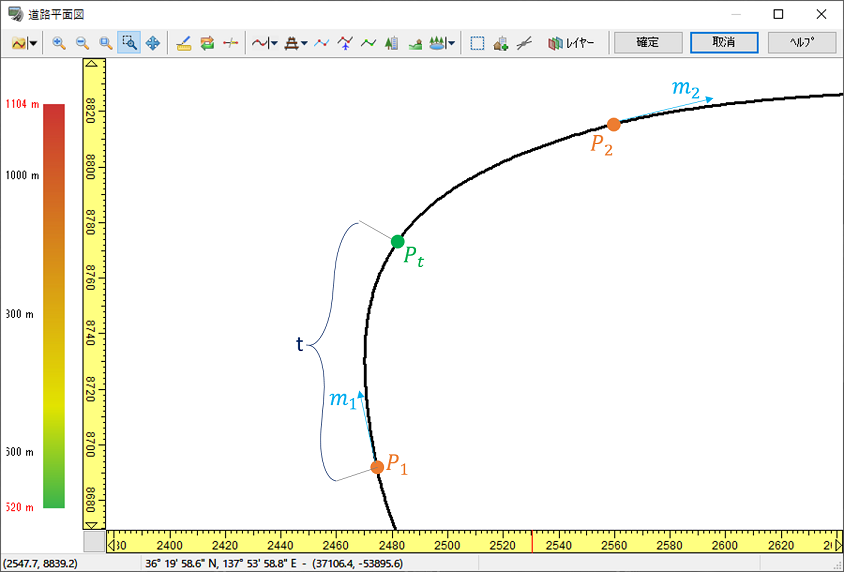
Task: Expand the road curve tool dropdown
Action: click(274, 43)
